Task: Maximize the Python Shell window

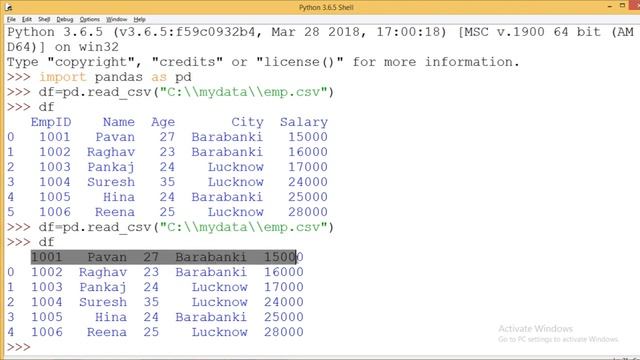Action: [x=622, y=6]
